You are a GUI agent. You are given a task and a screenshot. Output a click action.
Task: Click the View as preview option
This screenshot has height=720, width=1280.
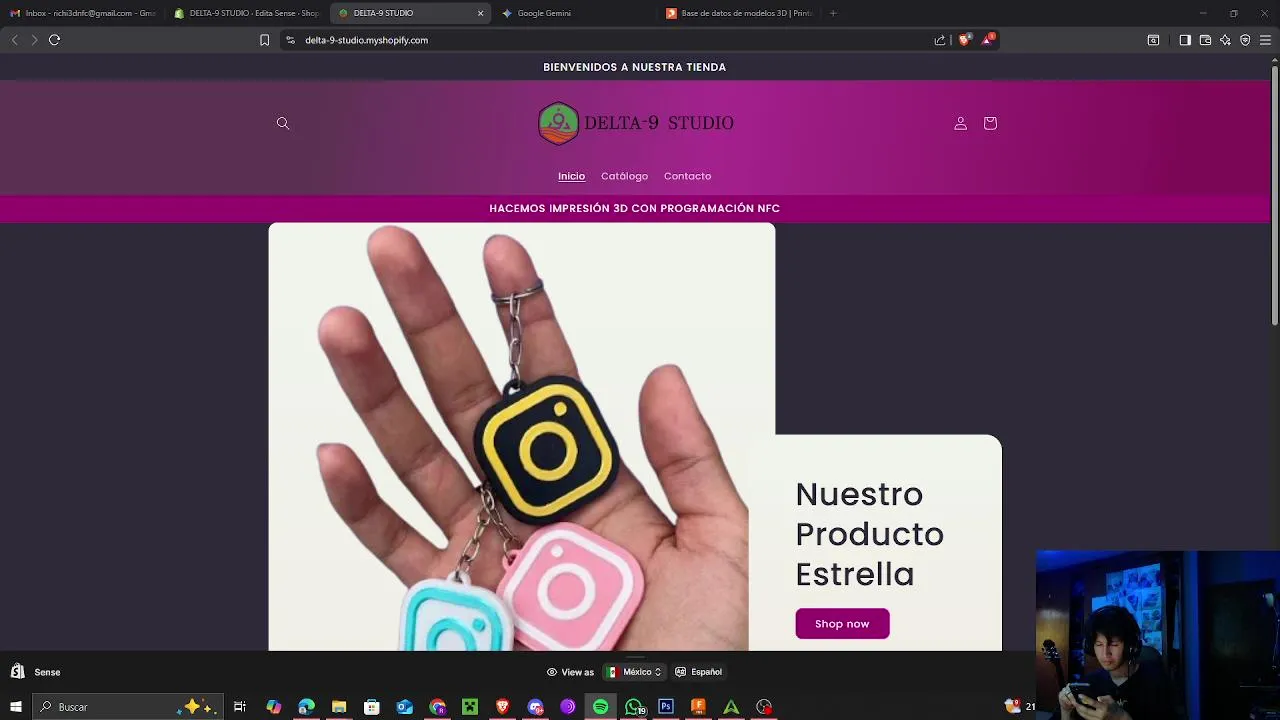570,672
